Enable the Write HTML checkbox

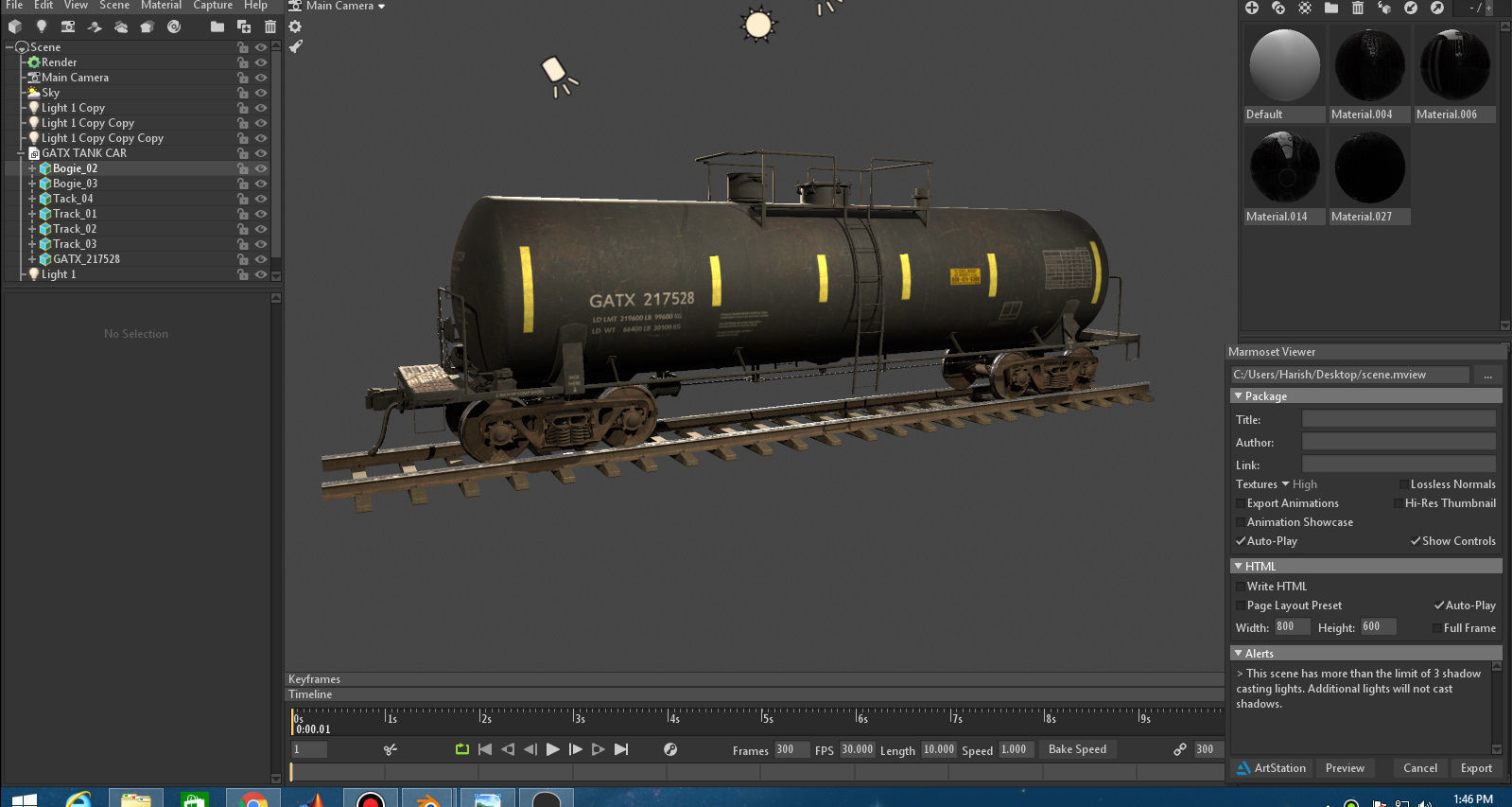click(x=1240, y=587)
